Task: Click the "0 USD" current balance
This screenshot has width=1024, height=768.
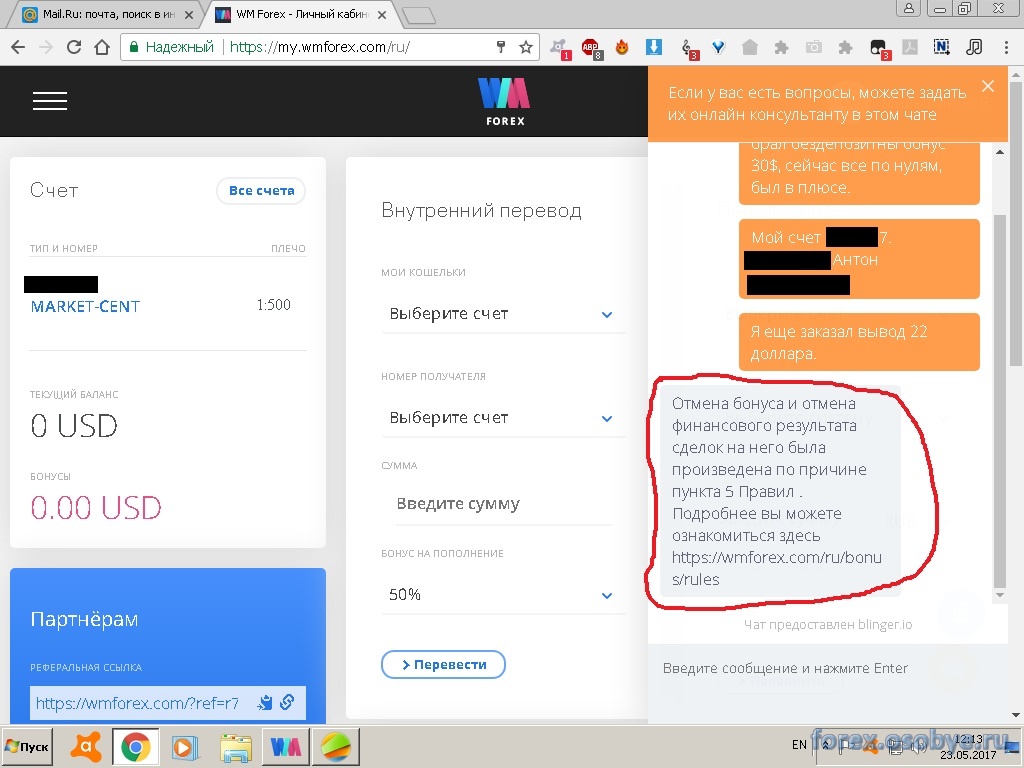Action: coord(74,426)
